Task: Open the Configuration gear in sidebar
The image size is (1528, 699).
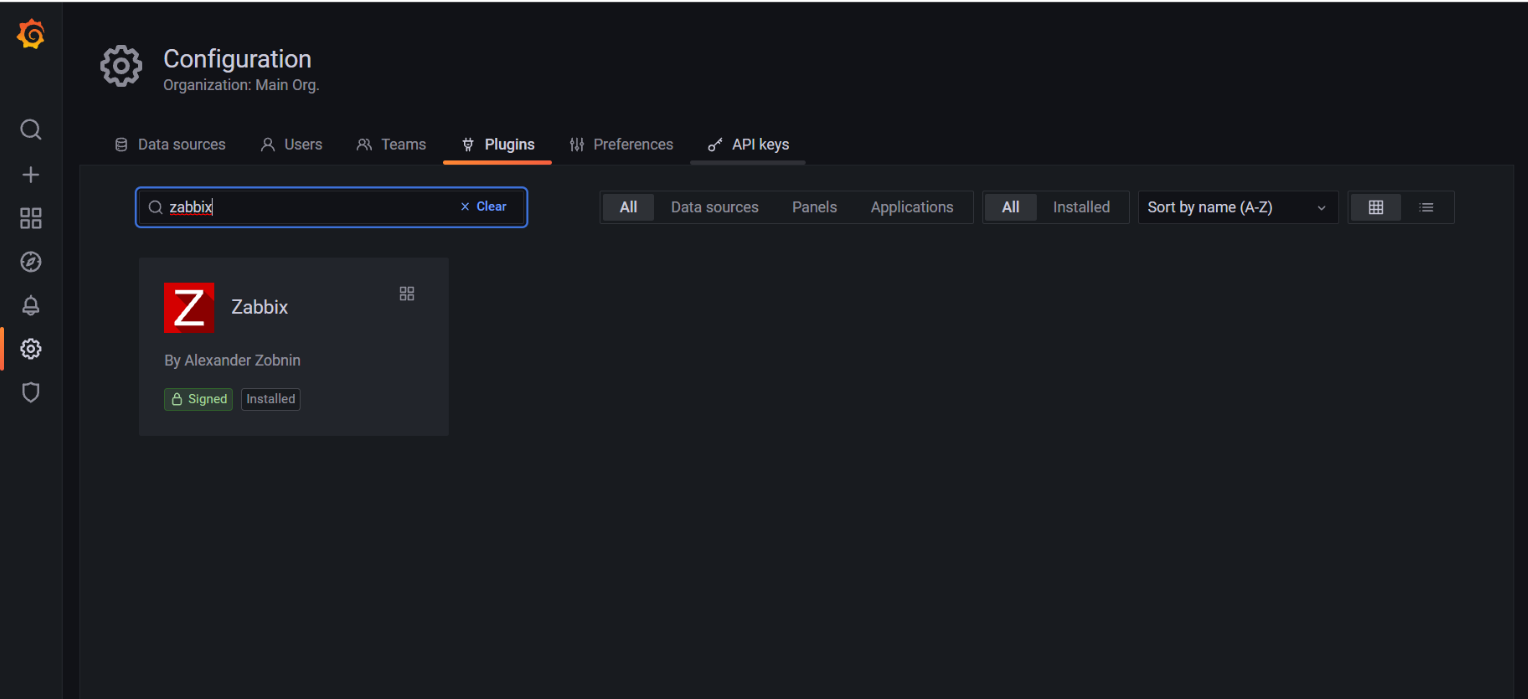Action: point(31,349)
